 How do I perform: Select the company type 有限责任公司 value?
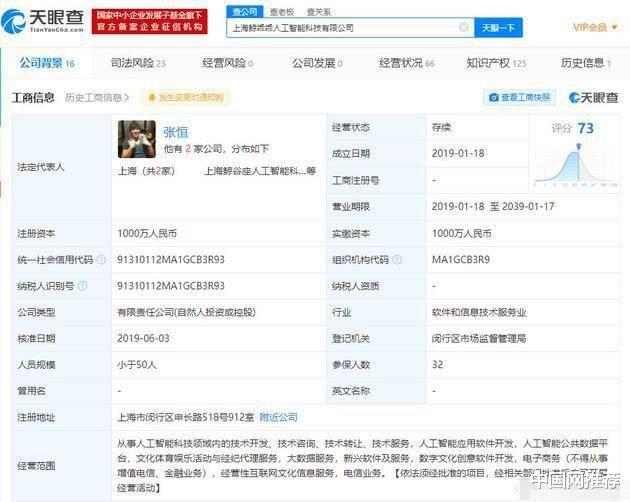[186, 312]
